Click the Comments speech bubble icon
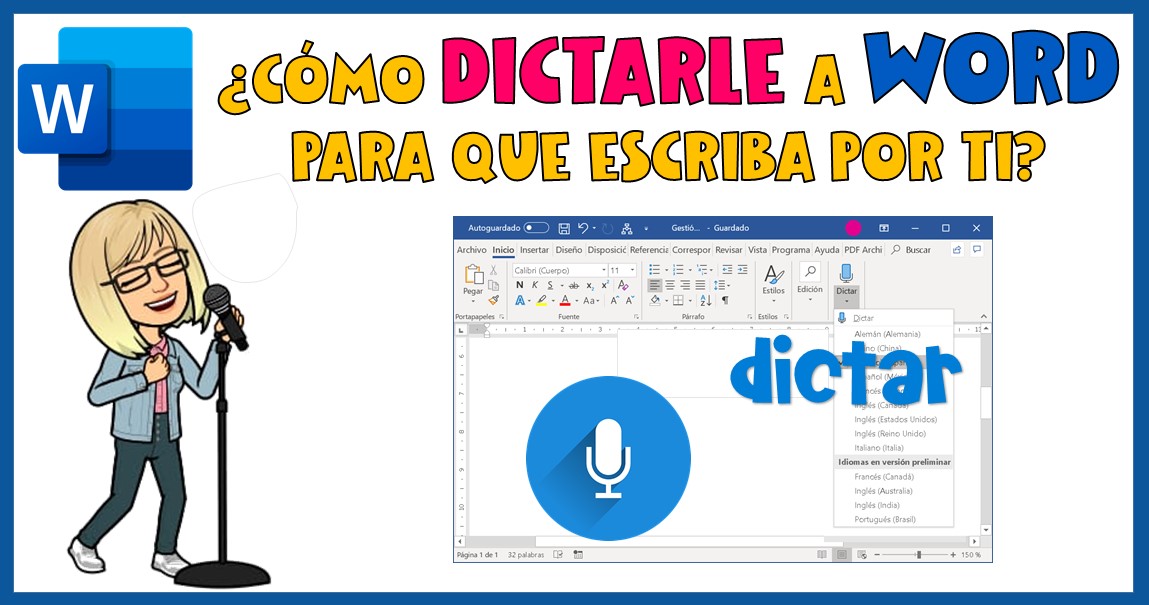1149x605 pixels. click(977, 250)
